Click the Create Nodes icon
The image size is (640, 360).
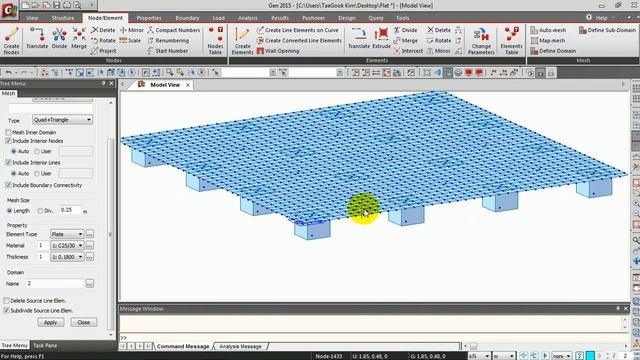tap(11, 40)
